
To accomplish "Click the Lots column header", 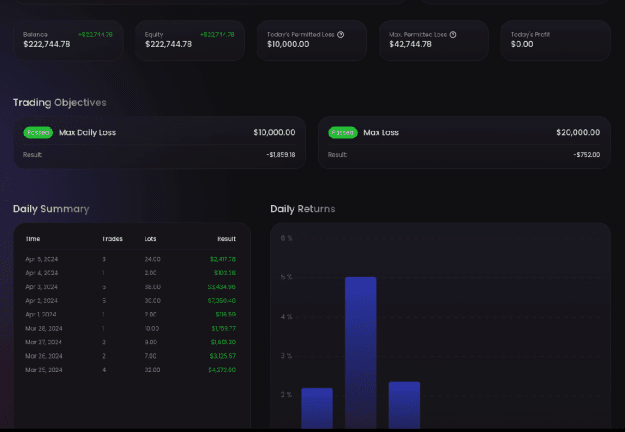I will coord(150,239).
